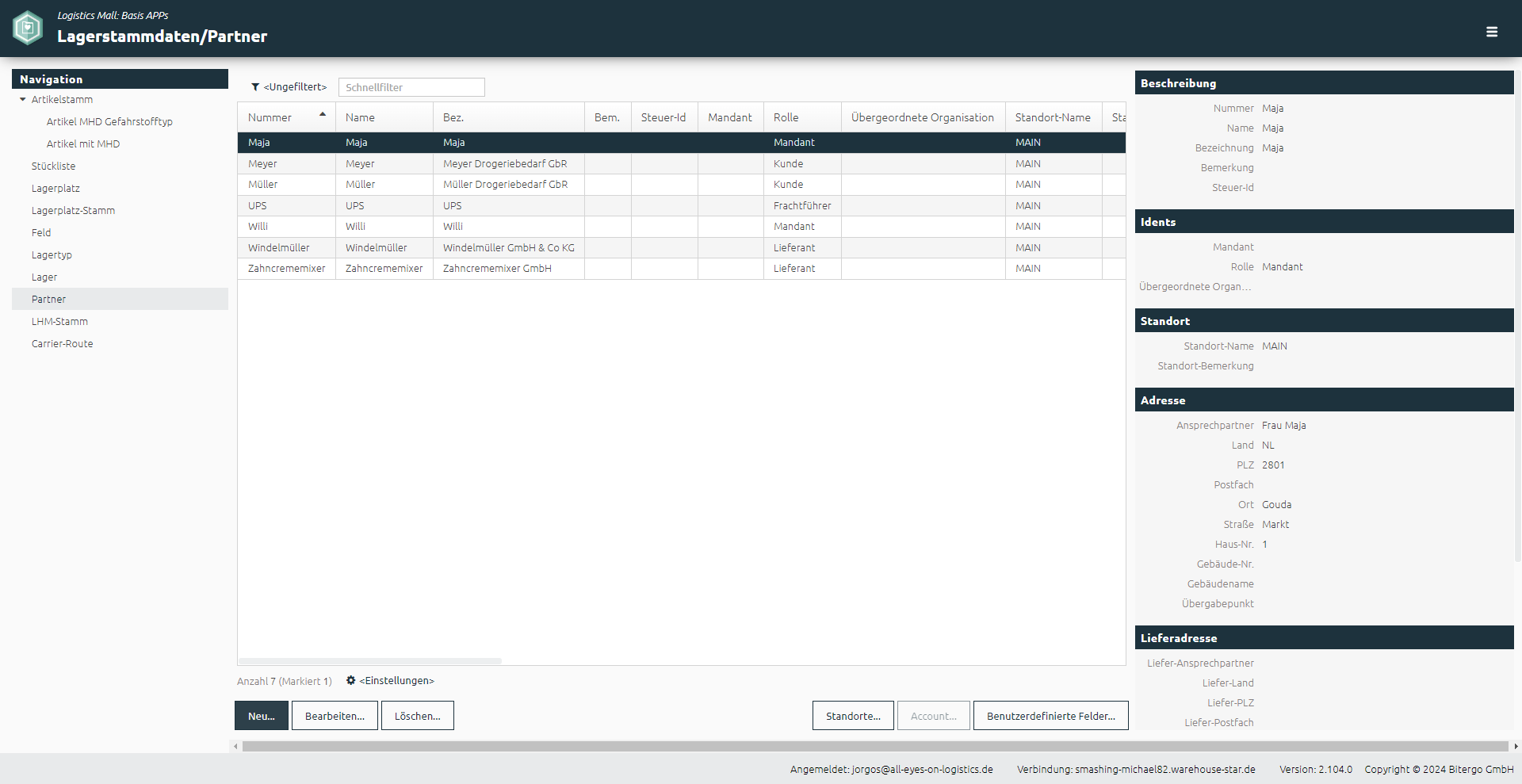Viewport: 1522px width, 784px height.
Task: Click Lieferant cell in Windelmüller row
Action: (x=802, y=247)
